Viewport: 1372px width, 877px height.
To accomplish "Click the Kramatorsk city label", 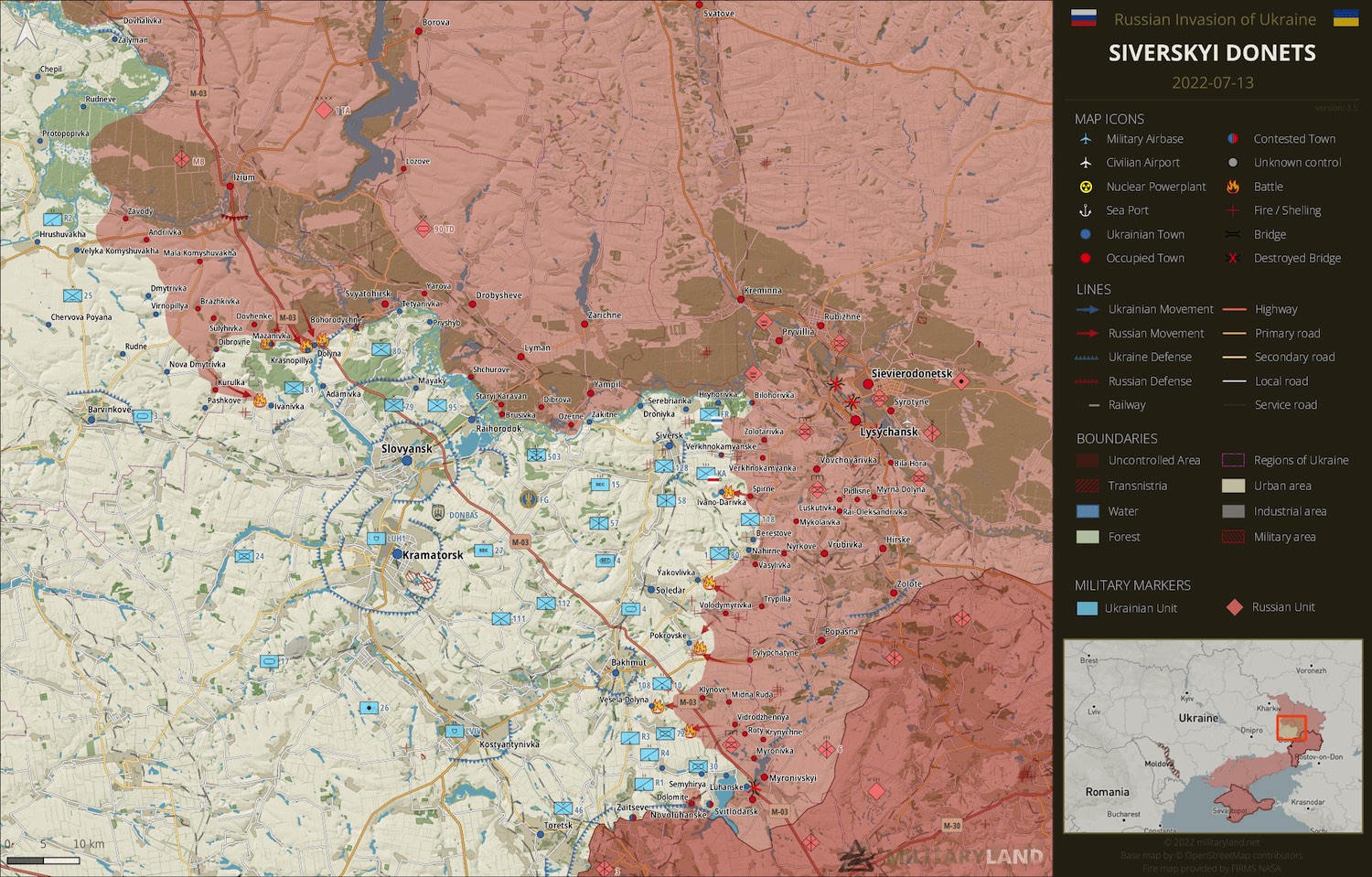I will 433,555.
